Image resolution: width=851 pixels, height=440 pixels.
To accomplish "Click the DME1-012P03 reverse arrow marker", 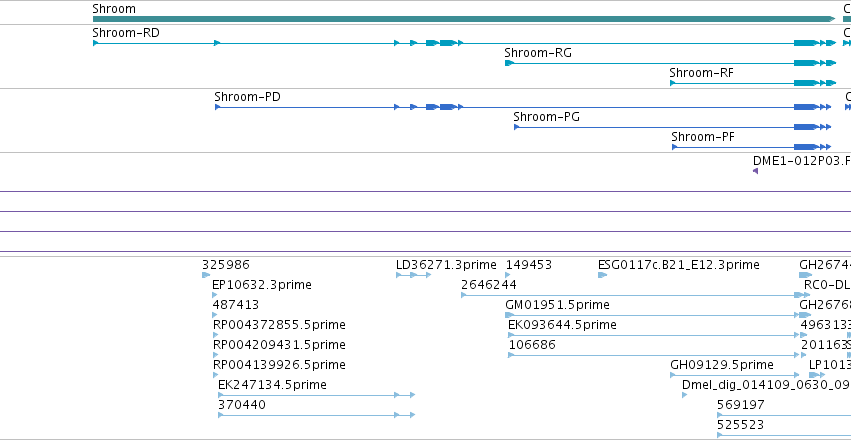I will (x=755, y=171).
